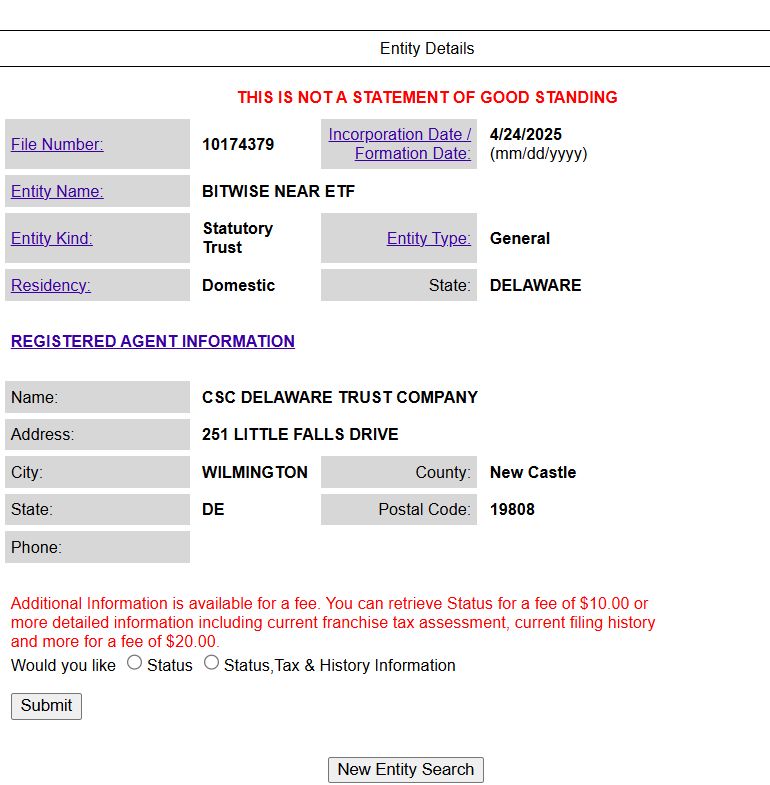Image resolution: width=770 pixels, height=785 pixels.
Task: Click agent state value DE
Action: 213,510
